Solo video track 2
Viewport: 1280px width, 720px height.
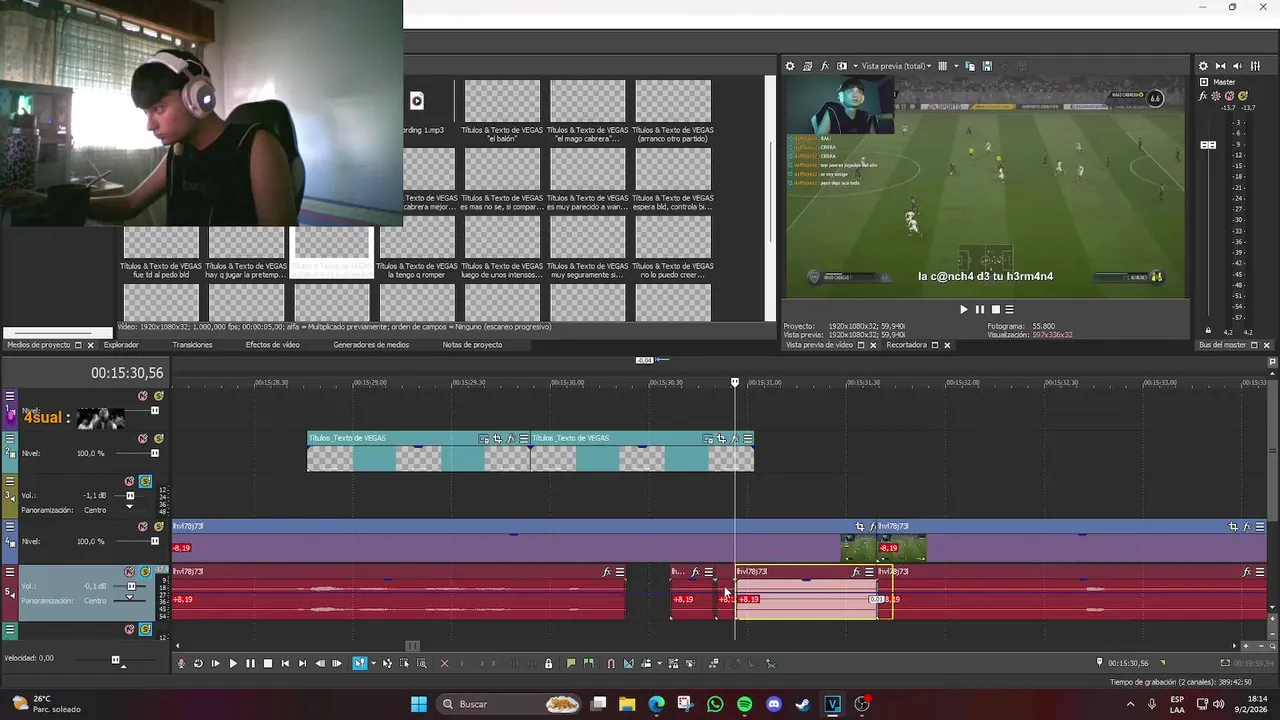point(158,438)
